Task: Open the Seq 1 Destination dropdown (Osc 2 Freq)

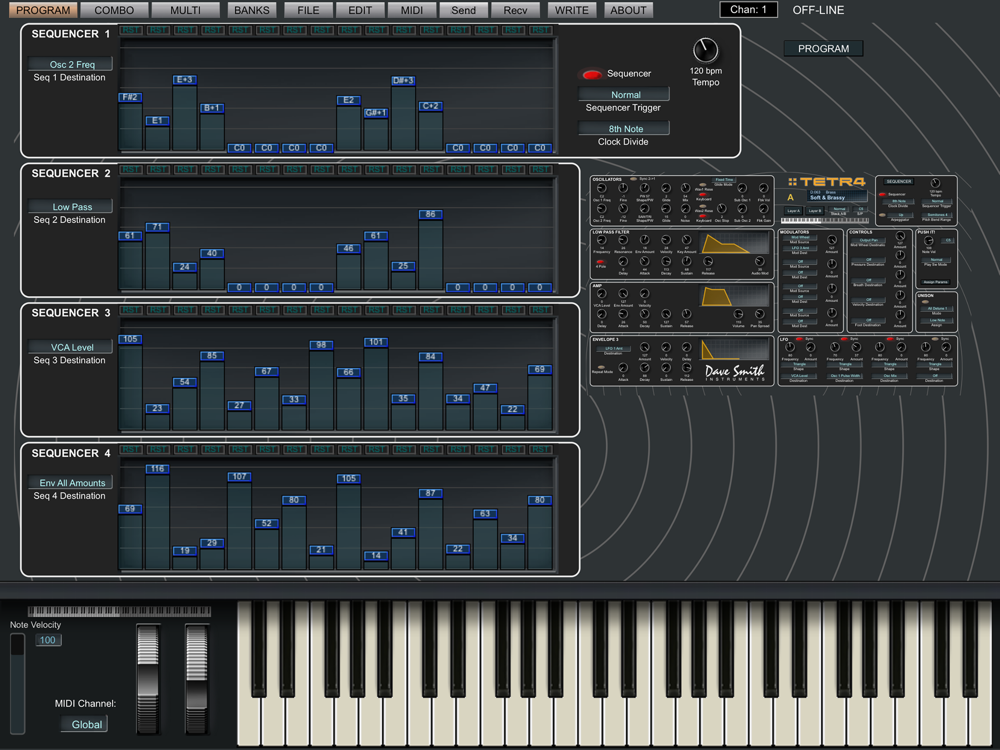Action: click(x=71, y=64)
